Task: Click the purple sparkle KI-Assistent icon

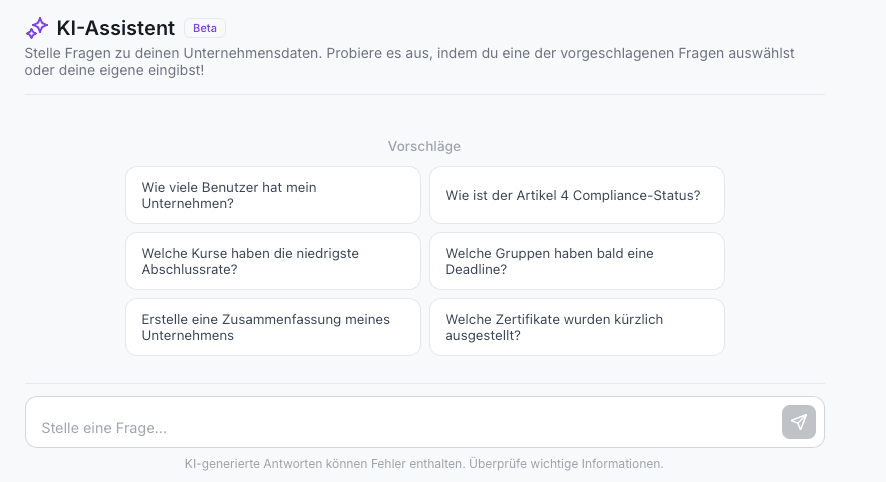Action: (x=37, y=28)
